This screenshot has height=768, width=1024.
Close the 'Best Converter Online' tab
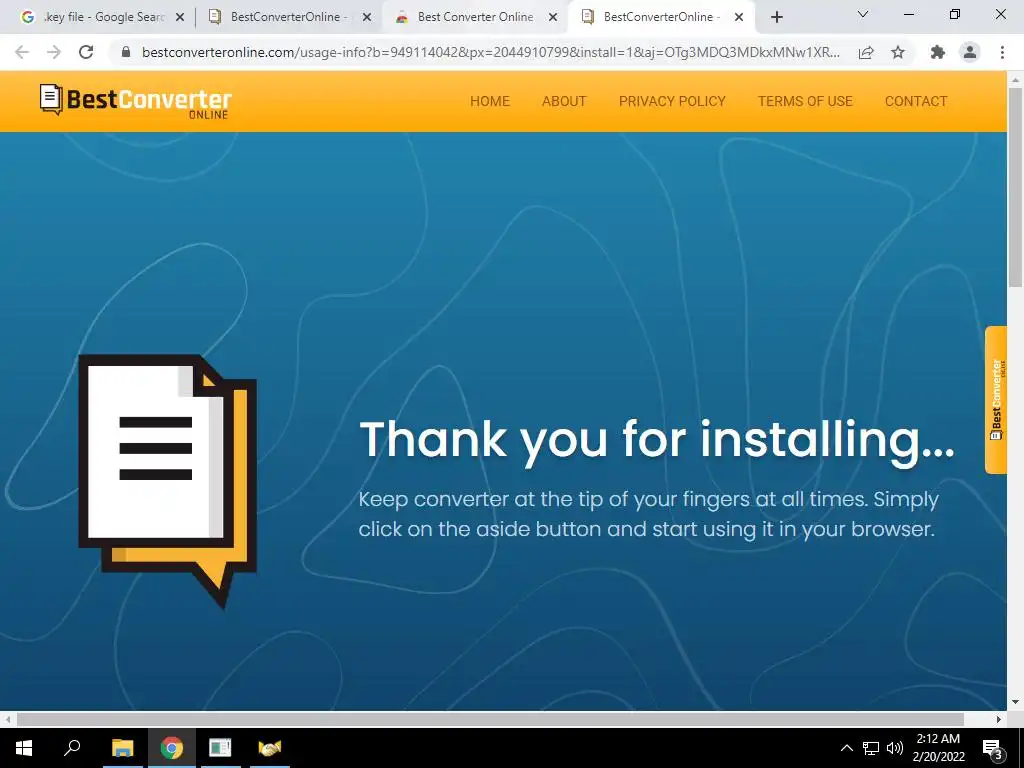click(x=552, y=17)
